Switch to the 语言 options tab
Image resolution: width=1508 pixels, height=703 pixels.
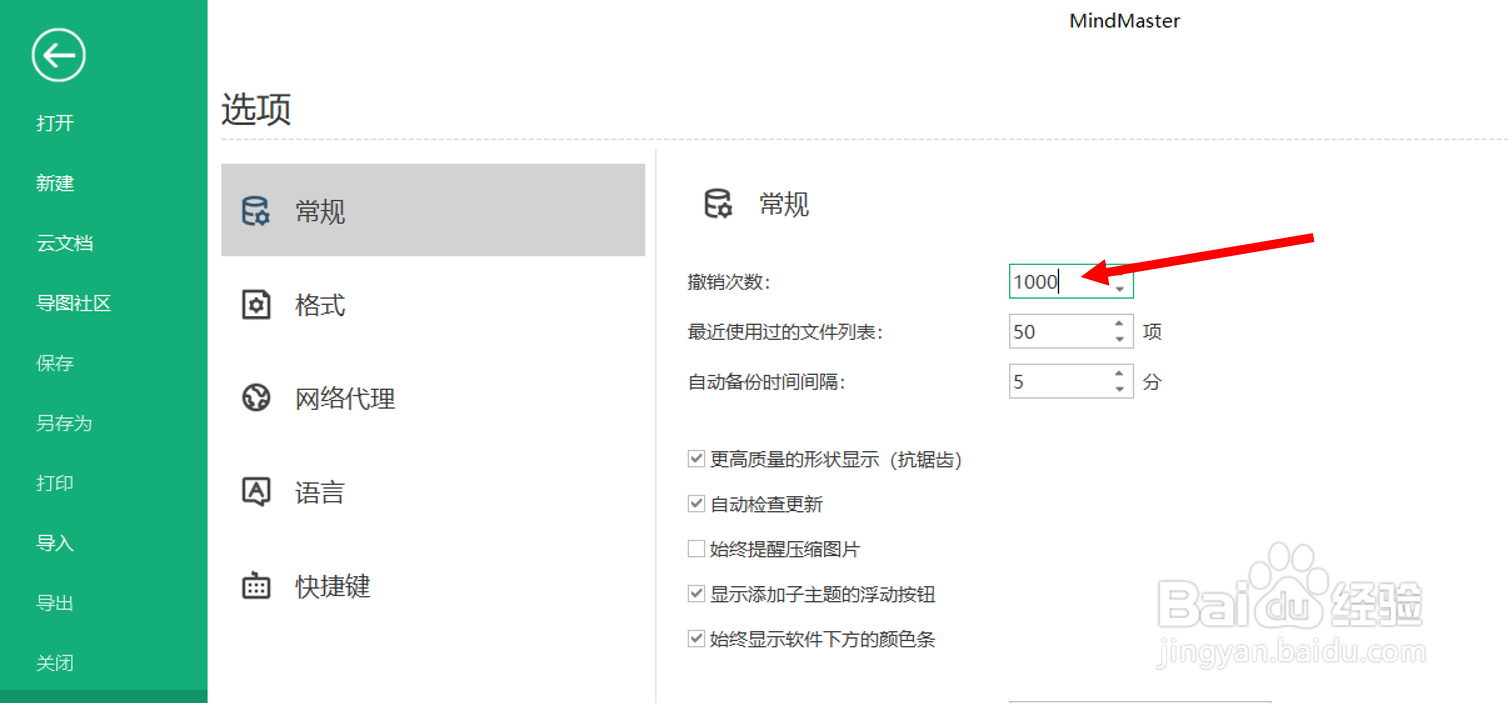pos(433,491)
